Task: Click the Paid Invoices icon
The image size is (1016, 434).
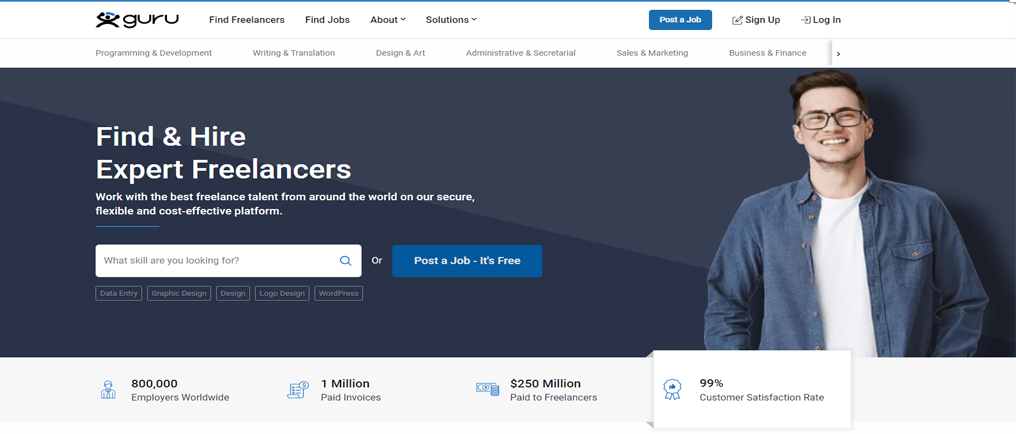Action: coord(297,390)
